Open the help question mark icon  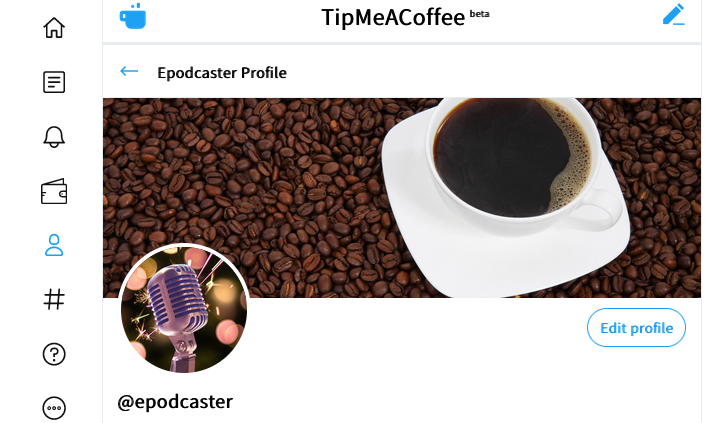(54, 354)
